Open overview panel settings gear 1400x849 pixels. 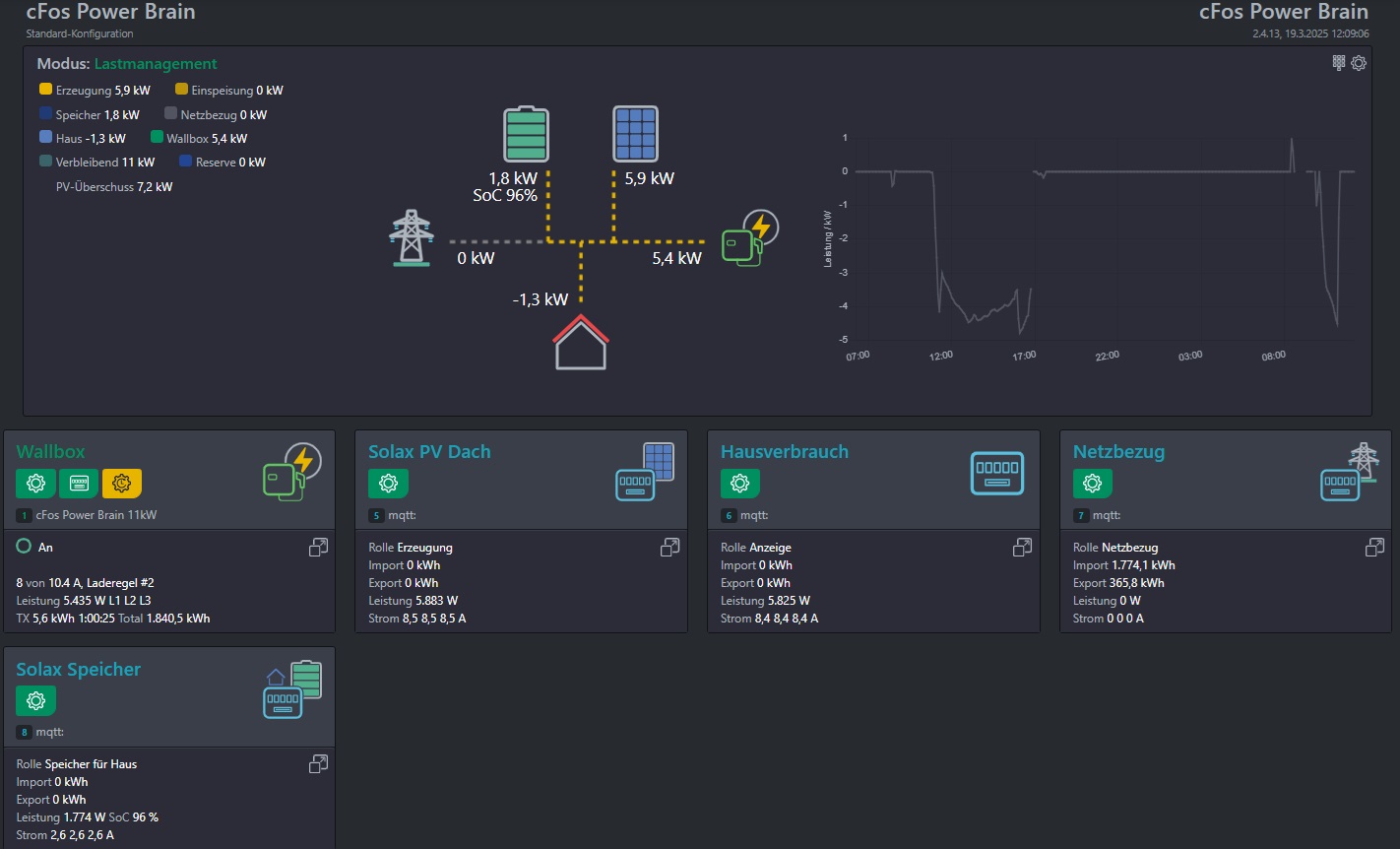pos(1359,63)
